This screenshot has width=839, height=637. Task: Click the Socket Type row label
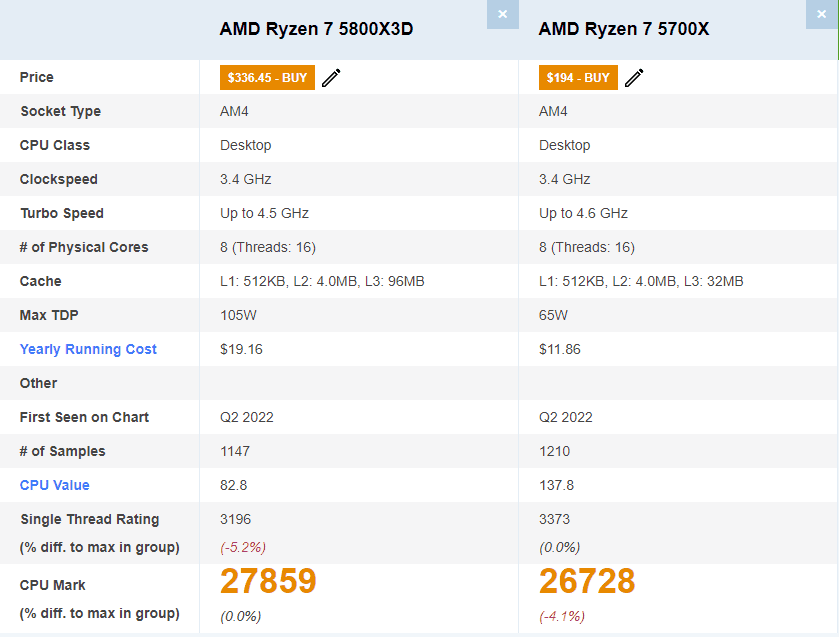tap(60, 111)
